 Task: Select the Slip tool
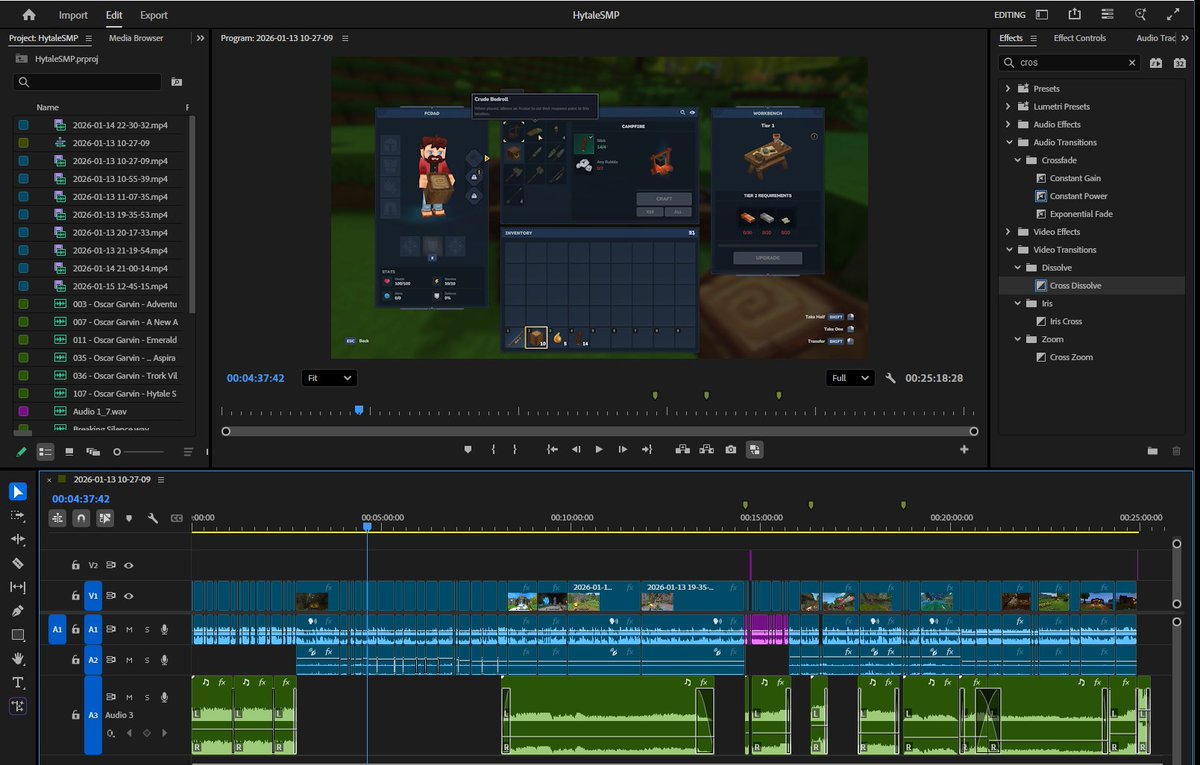18,587
